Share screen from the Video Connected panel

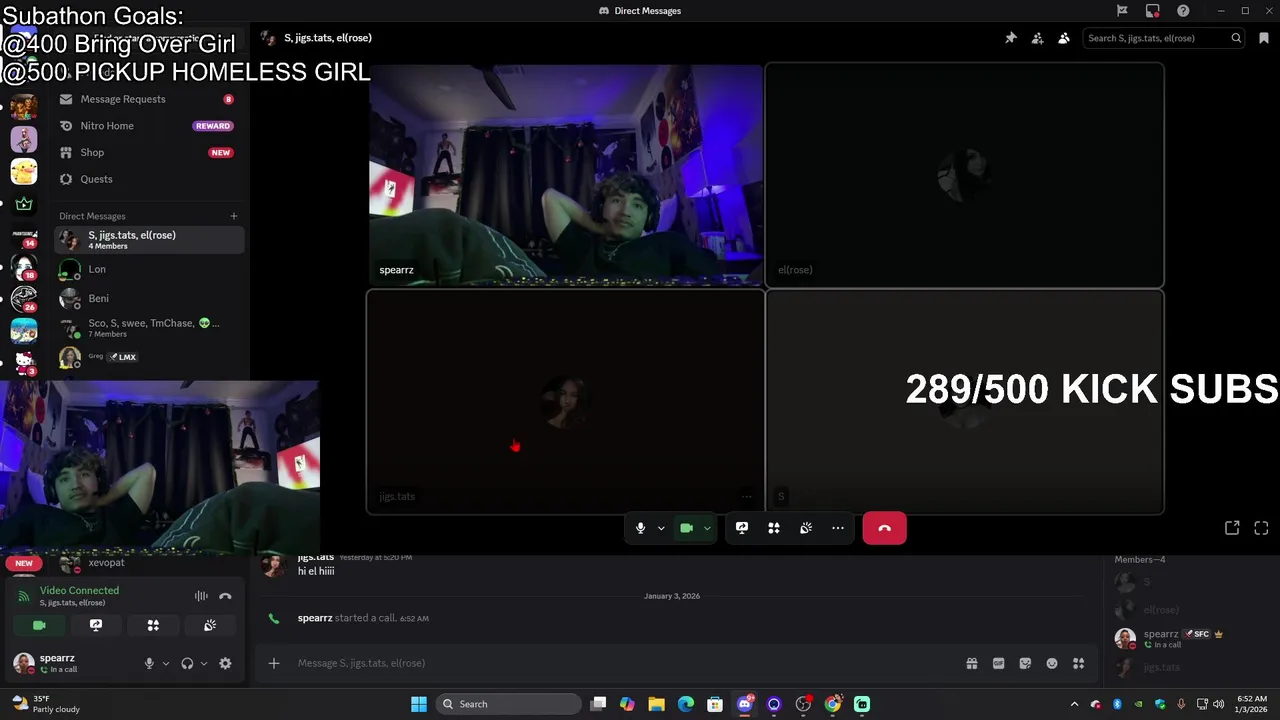click(96, 625)
